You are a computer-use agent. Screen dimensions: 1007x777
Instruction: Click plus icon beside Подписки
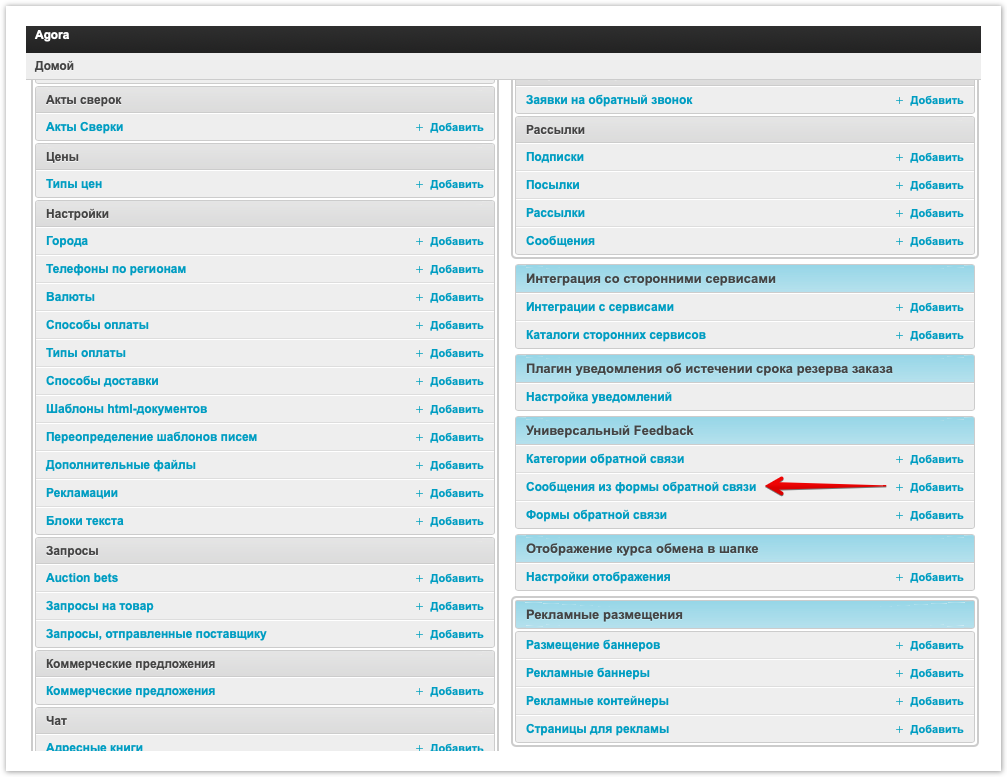coord(899,157)
